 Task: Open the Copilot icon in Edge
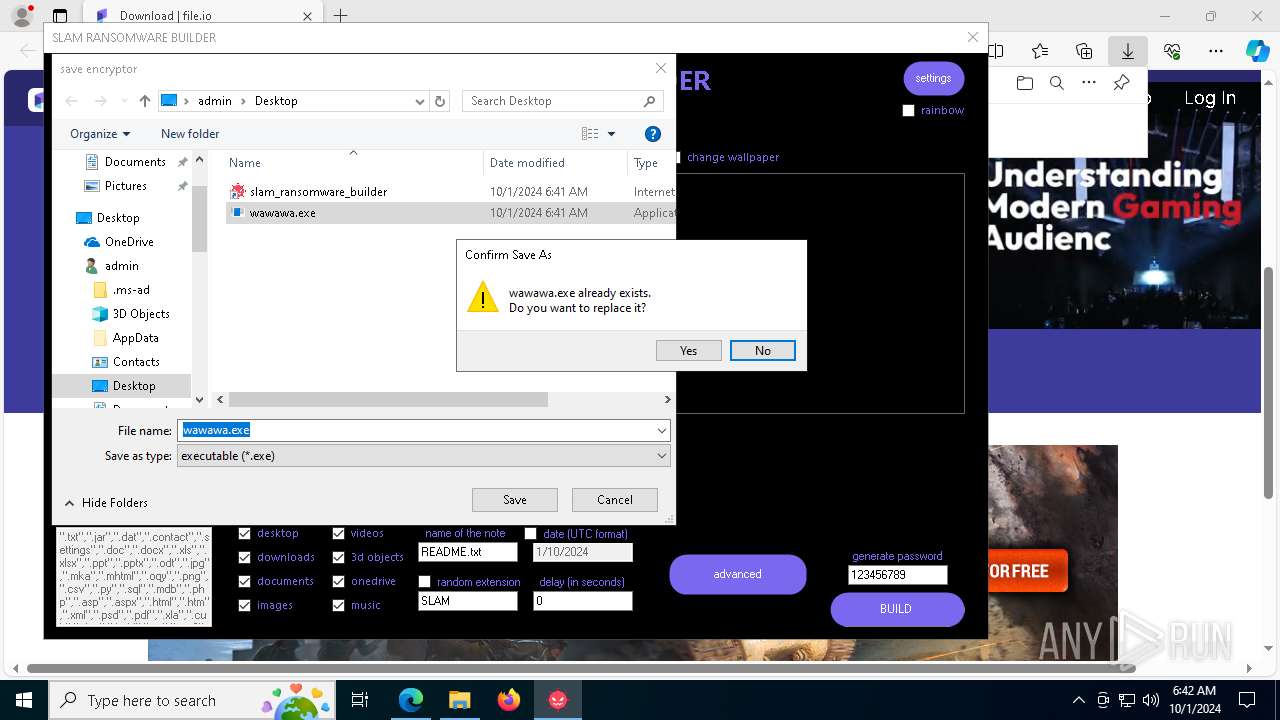click(x=1257, y=51)
